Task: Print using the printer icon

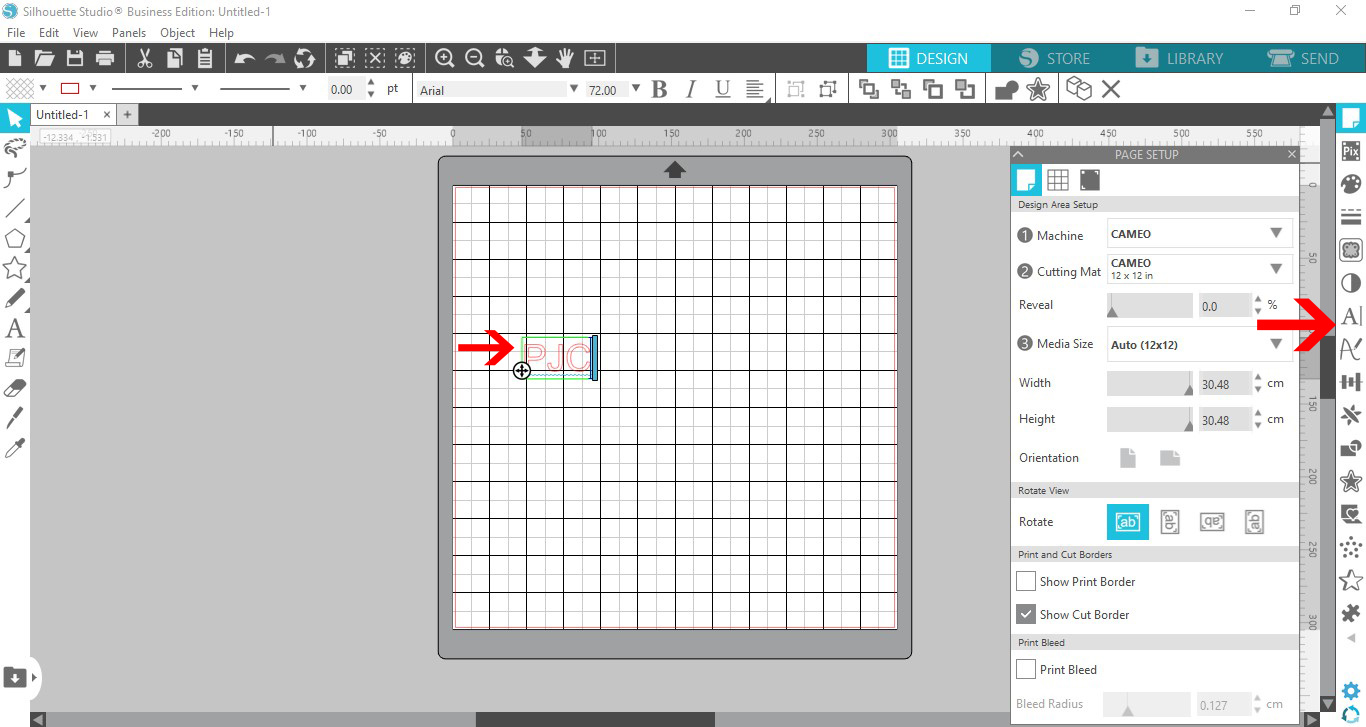Action: tap(104, 58)
